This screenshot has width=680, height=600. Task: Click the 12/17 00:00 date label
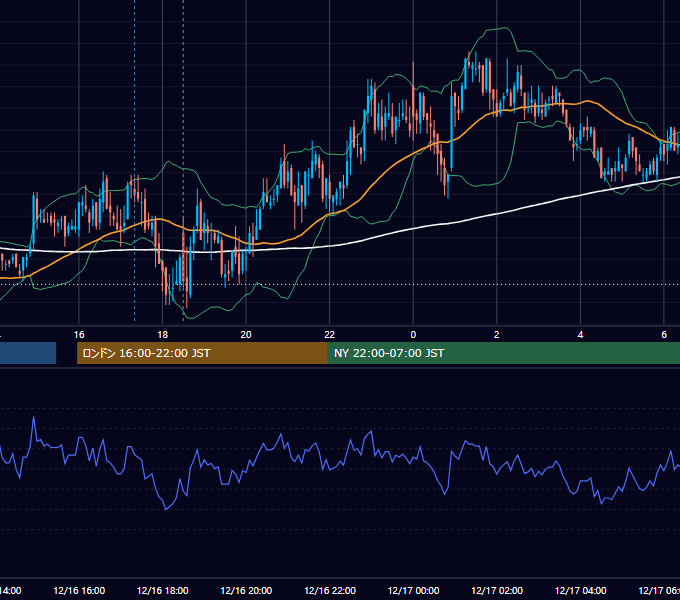pyautogui.click(x=413, y=590)
